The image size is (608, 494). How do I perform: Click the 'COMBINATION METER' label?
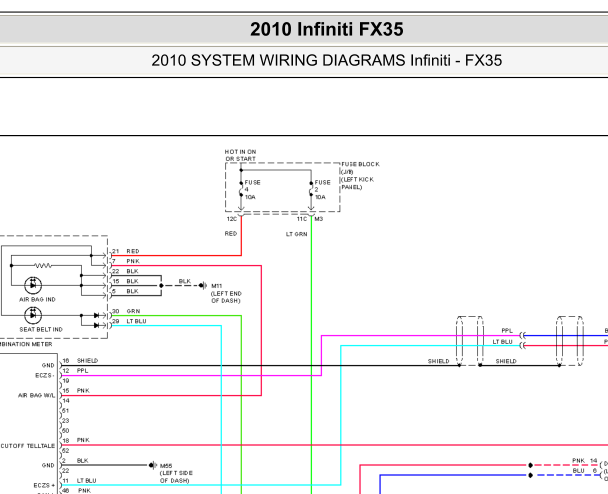point(26,344)
